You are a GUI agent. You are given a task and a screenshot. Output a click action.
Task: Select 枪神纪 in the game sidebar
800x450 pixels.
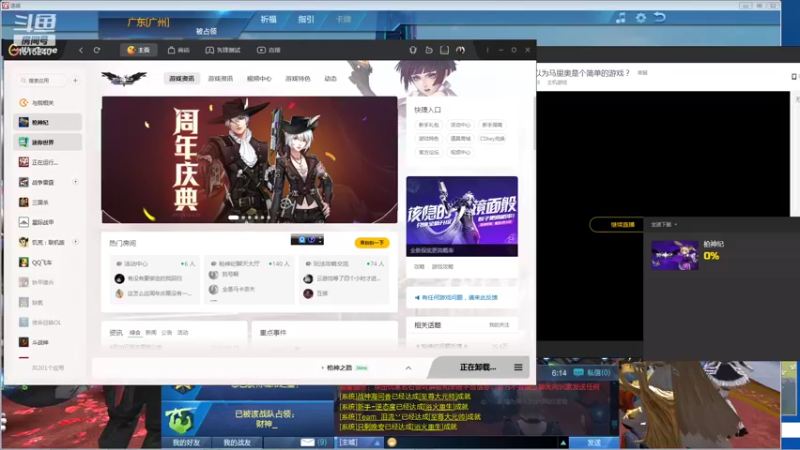pos(47,122)
